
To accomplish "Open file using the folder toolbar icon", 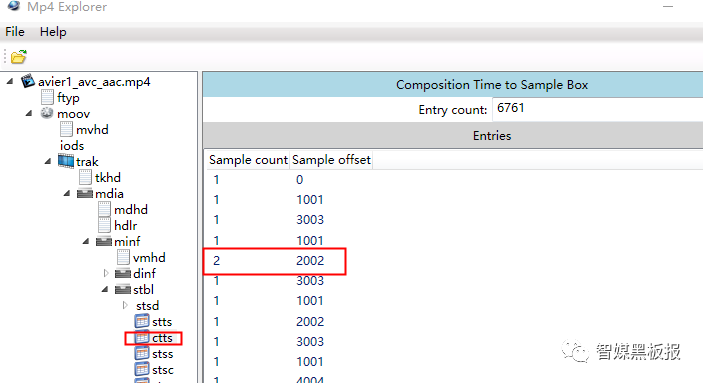I will (x=18, y=57).
